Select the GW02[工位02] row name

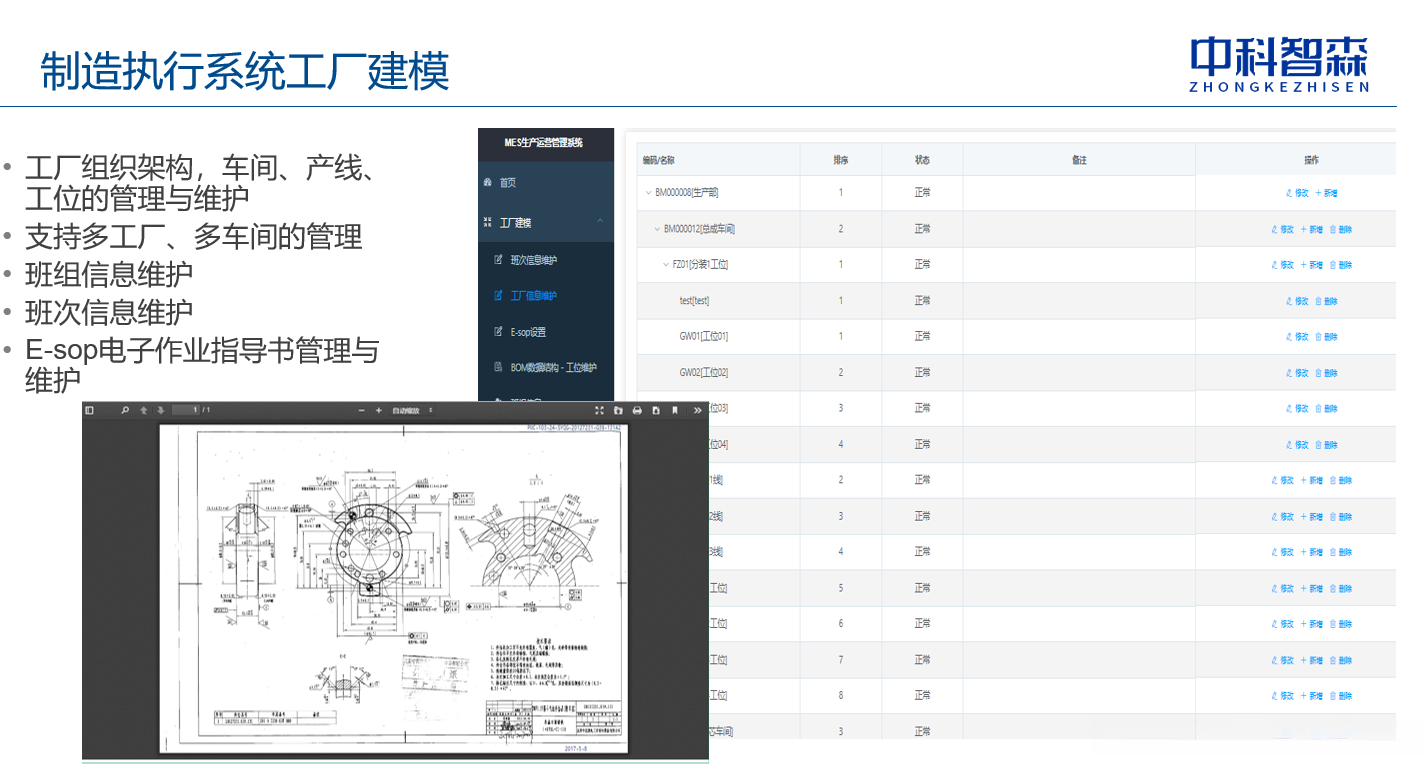[x=704, y=373]
